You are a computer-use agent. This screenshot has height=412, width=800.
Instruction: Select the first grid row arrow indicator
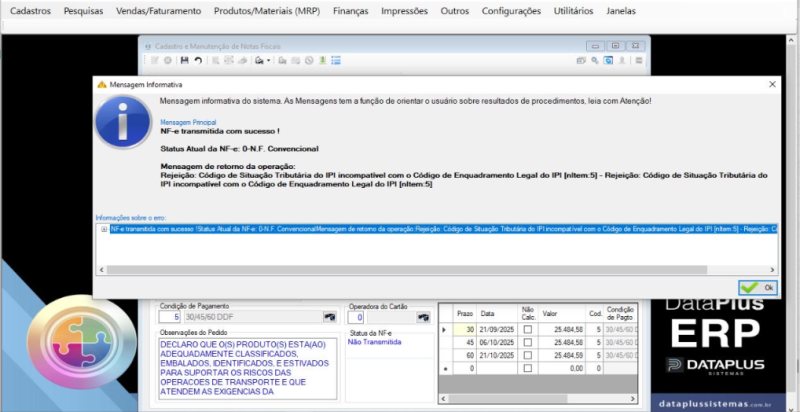tap(444, 329)
